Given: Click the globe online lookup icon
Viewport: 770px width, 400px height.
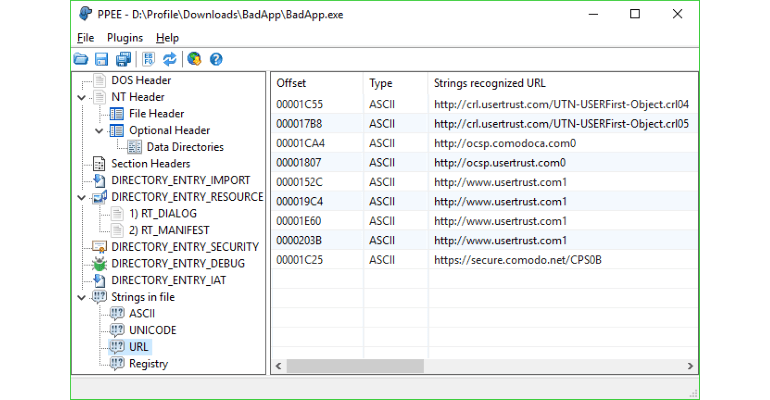Looking at the screenshot, I should tap(194, 59).
